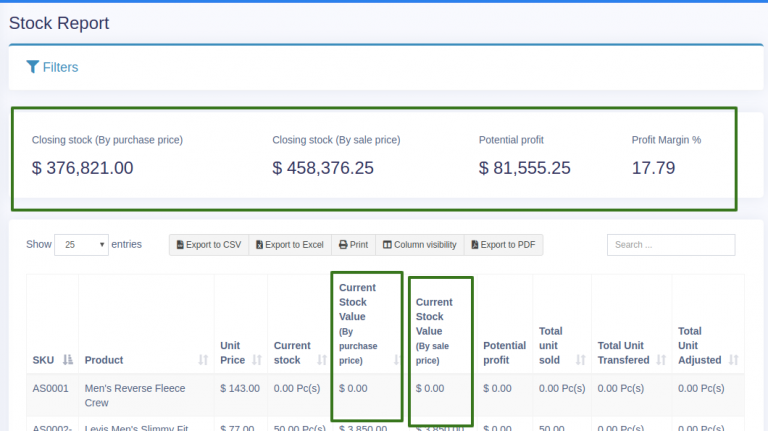Image resolution: width=768 pixels, height=431 pixels.
Task: Open the entries per page dropdown
Action: [x=82, y=245]
